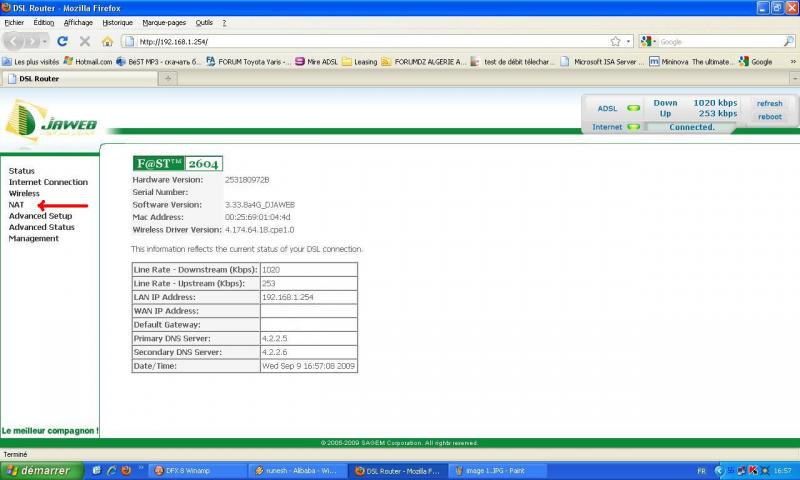800x480 pixels.
Task: Open Les plus visités bookmark
Action: point(31,62)
